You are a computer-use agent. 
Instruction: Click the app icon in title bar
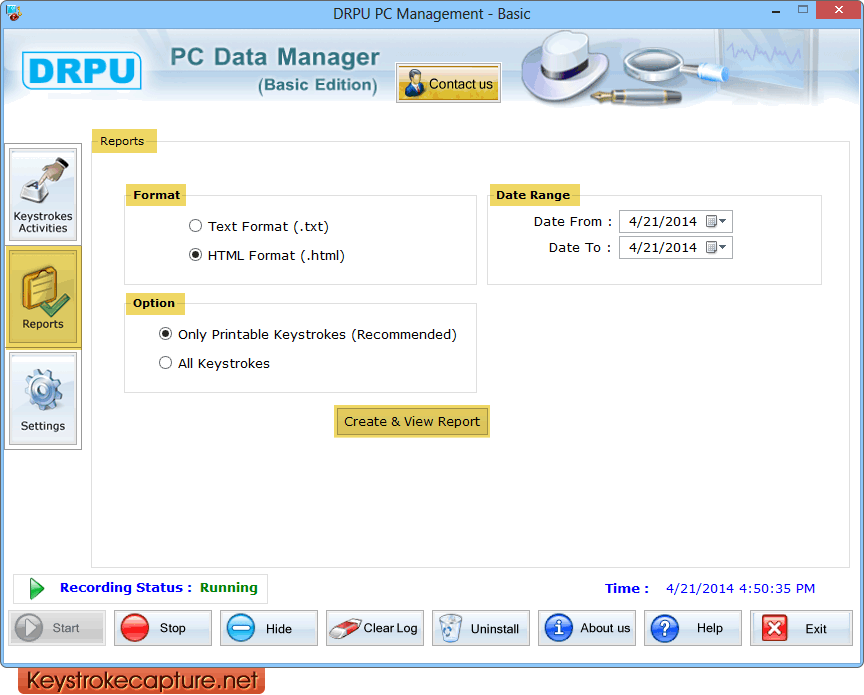[13, 12]
